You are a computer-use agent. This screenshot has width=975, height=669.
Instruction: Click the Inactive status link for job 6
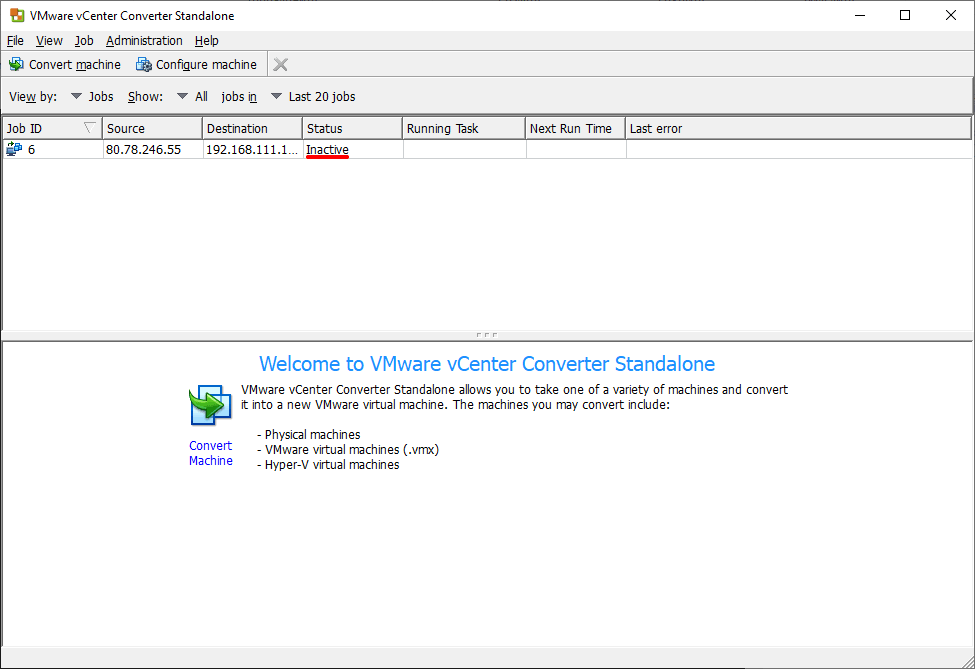[x=327, y=149]
